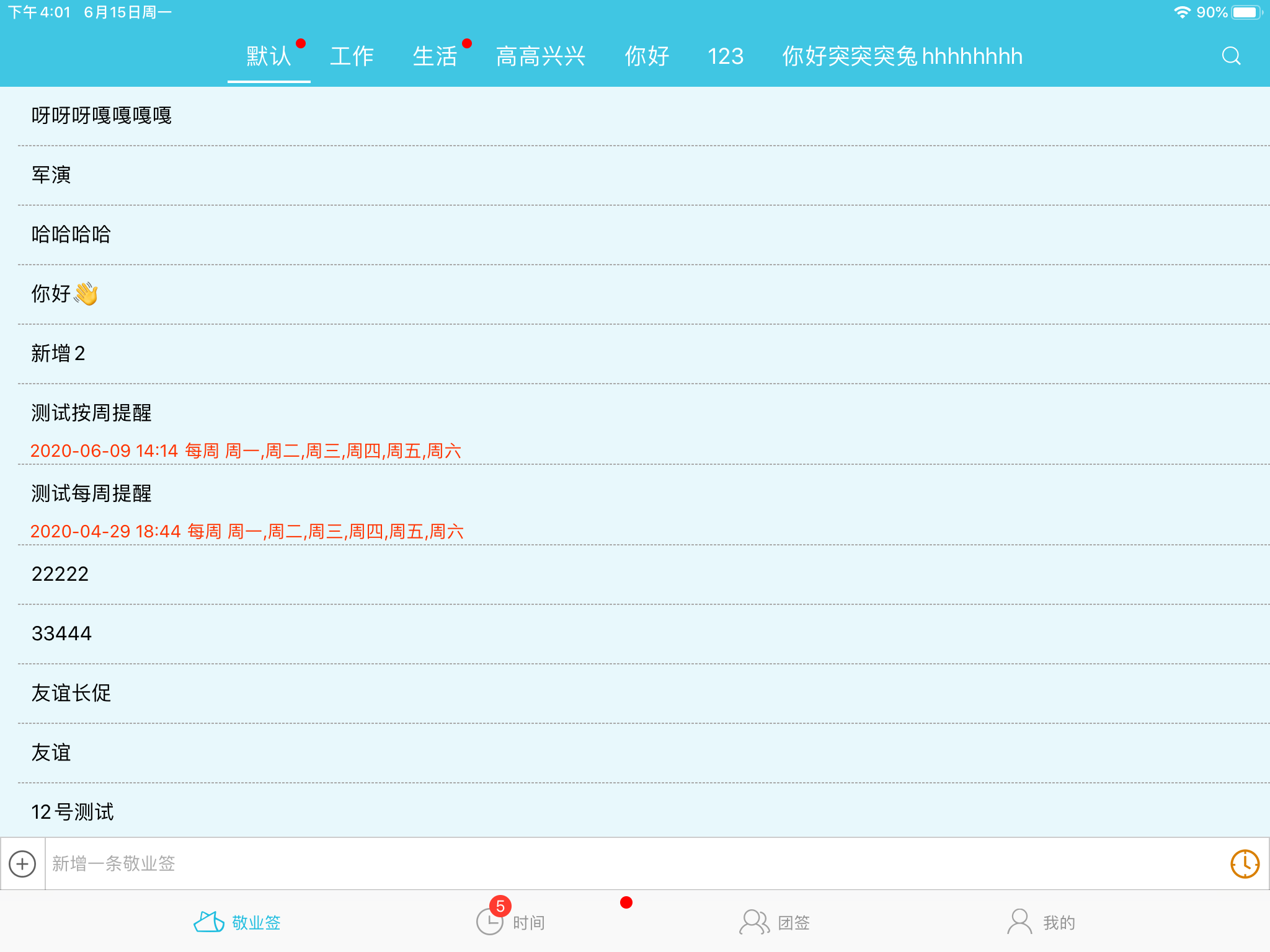Open the 时间 bottom tab
1270x952 pixels.
coord(511,921)
